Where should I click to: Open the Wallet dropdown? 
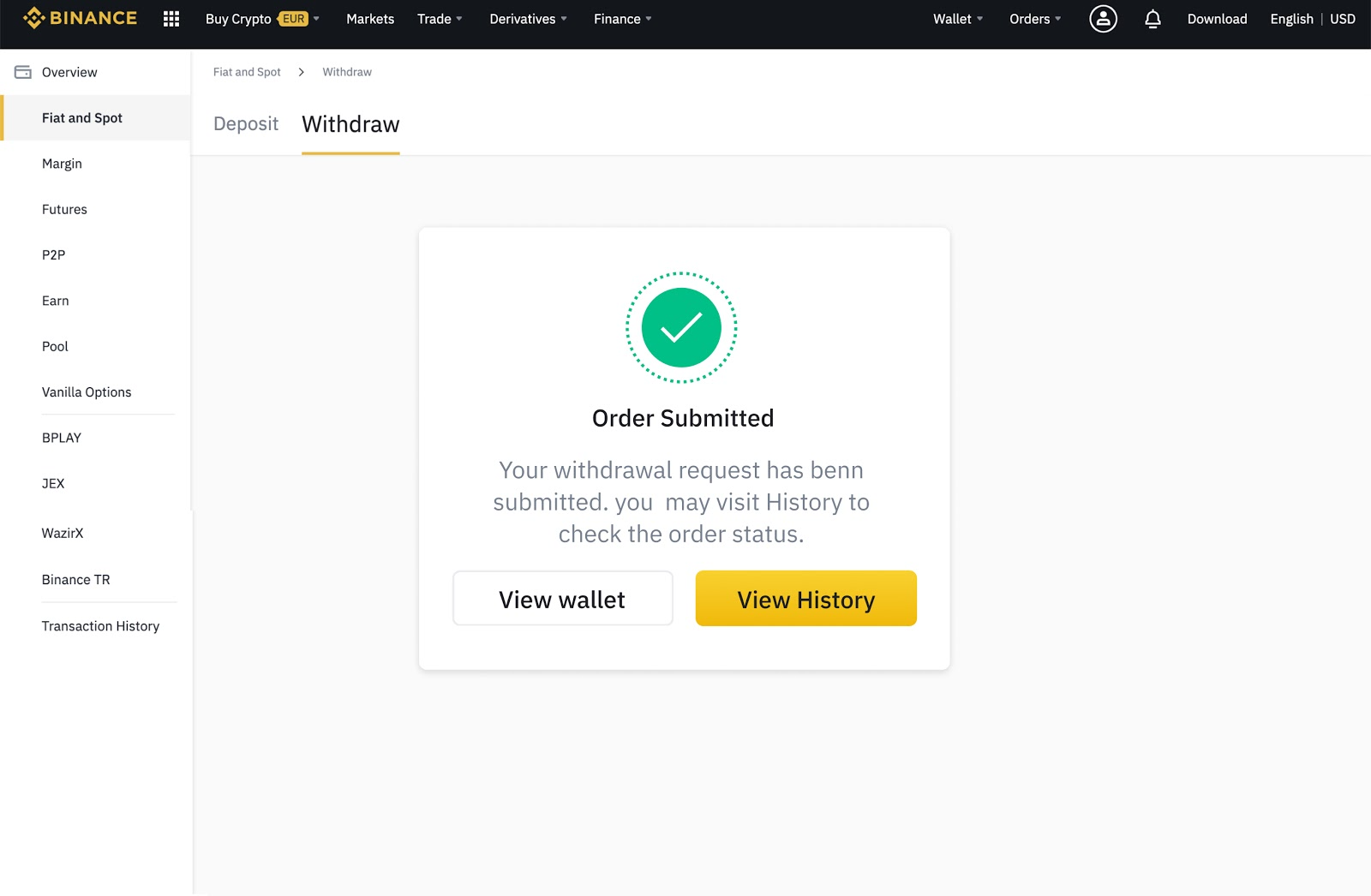coord(957,19)
